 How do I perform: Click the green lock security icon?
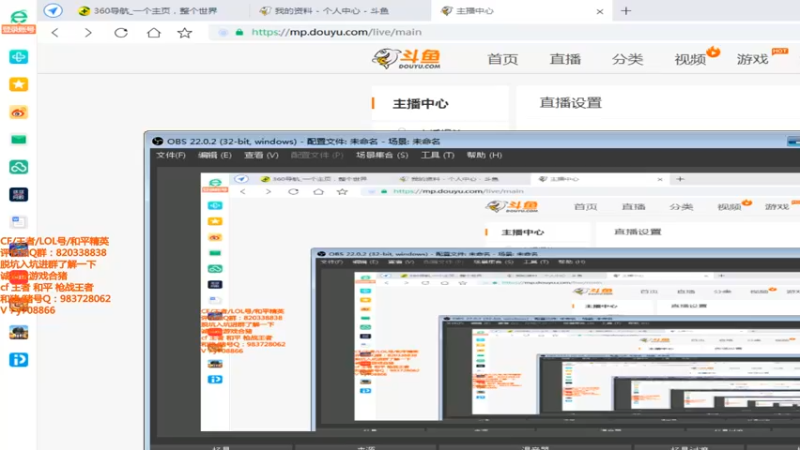[239, 32]
